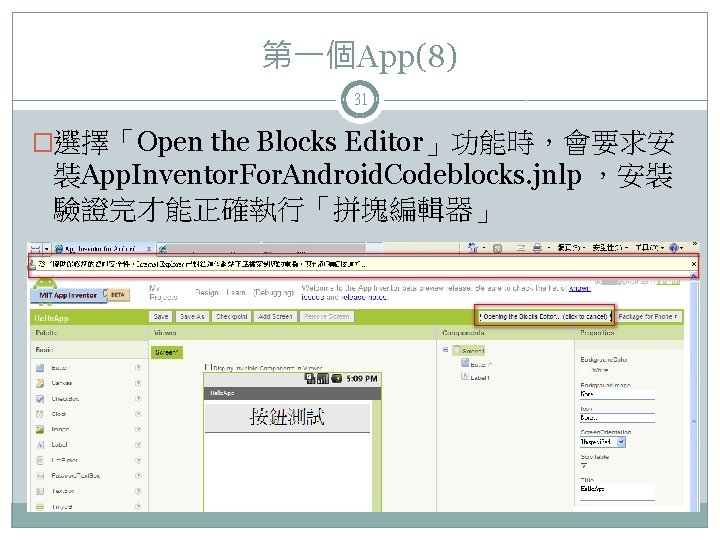Toggle Display Invisible Components in Viewer checkbox
Screen dimensions: 720x540
click(x=208, y=367)
